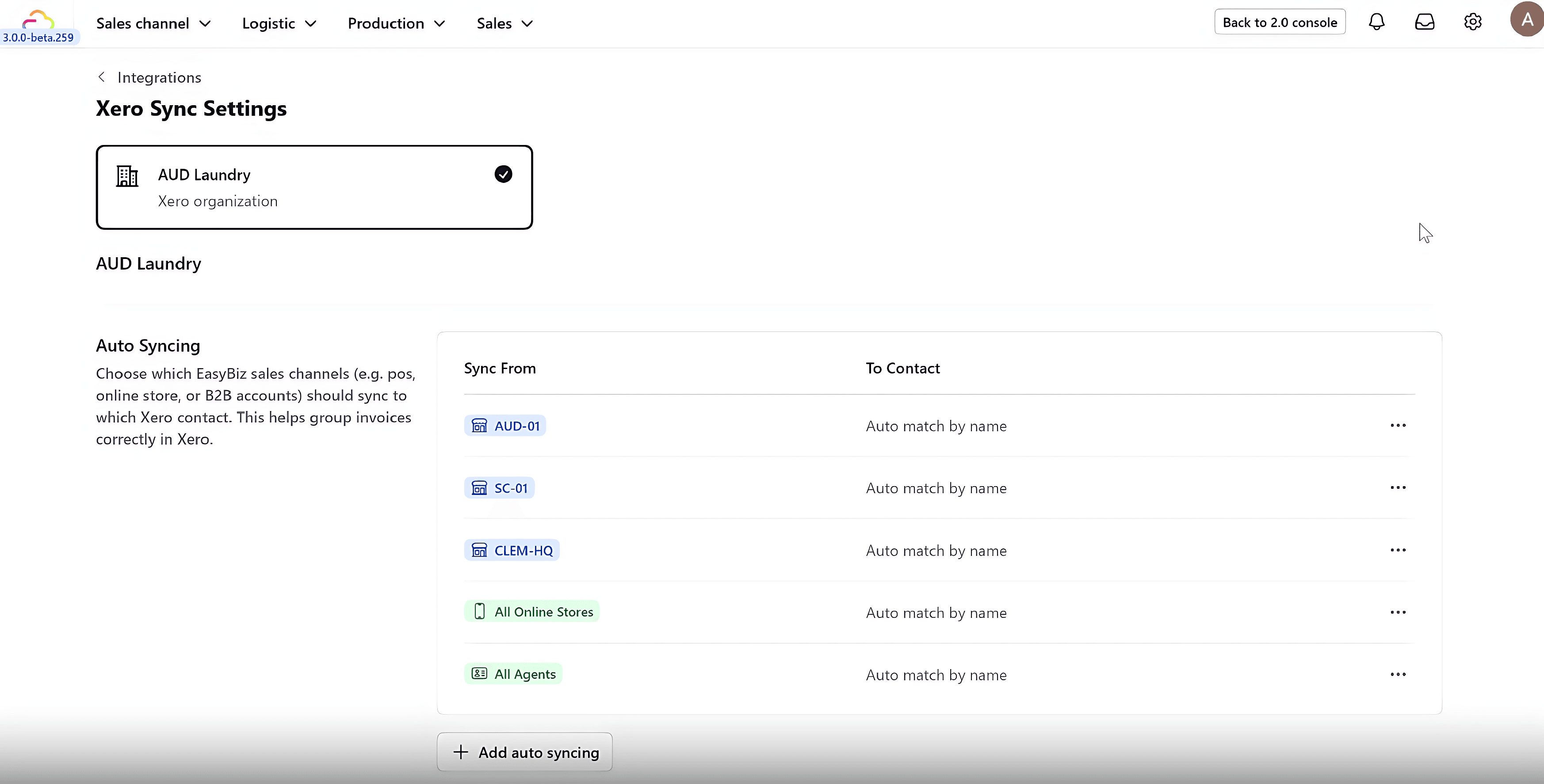Expand the Production dropdown menu

point(396,23)
